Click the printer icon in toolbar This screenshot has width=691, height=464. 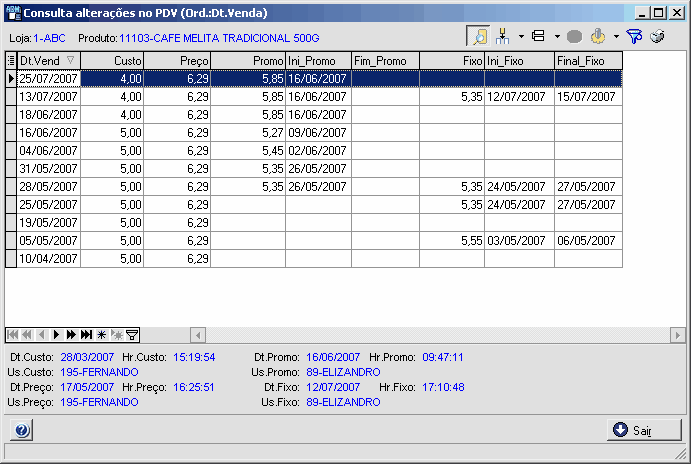[657, 36]
